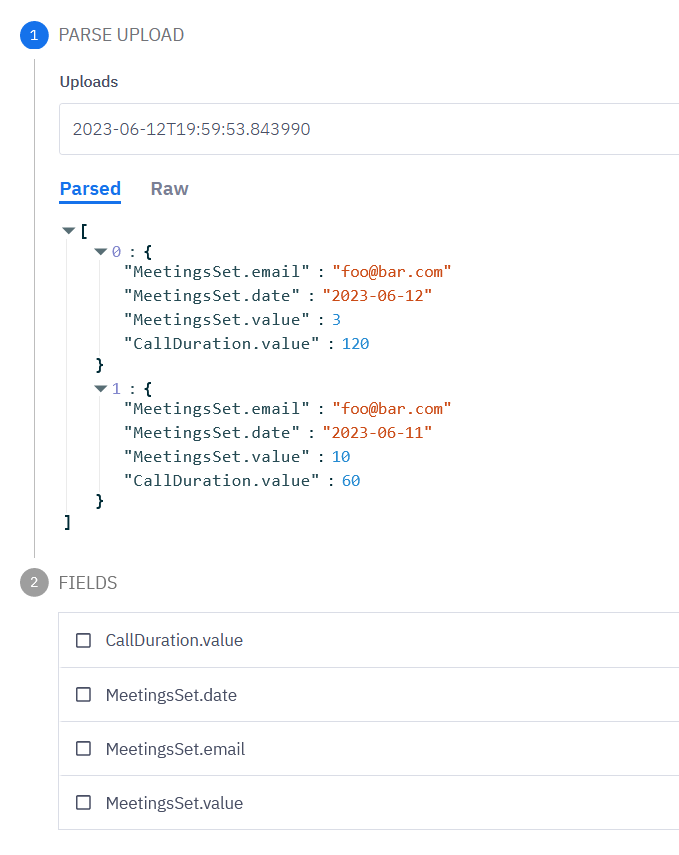Screen dimensions: 679x855
Task: Collapse JSON item 1 disclosure triangle
Action: coord(100,388)
